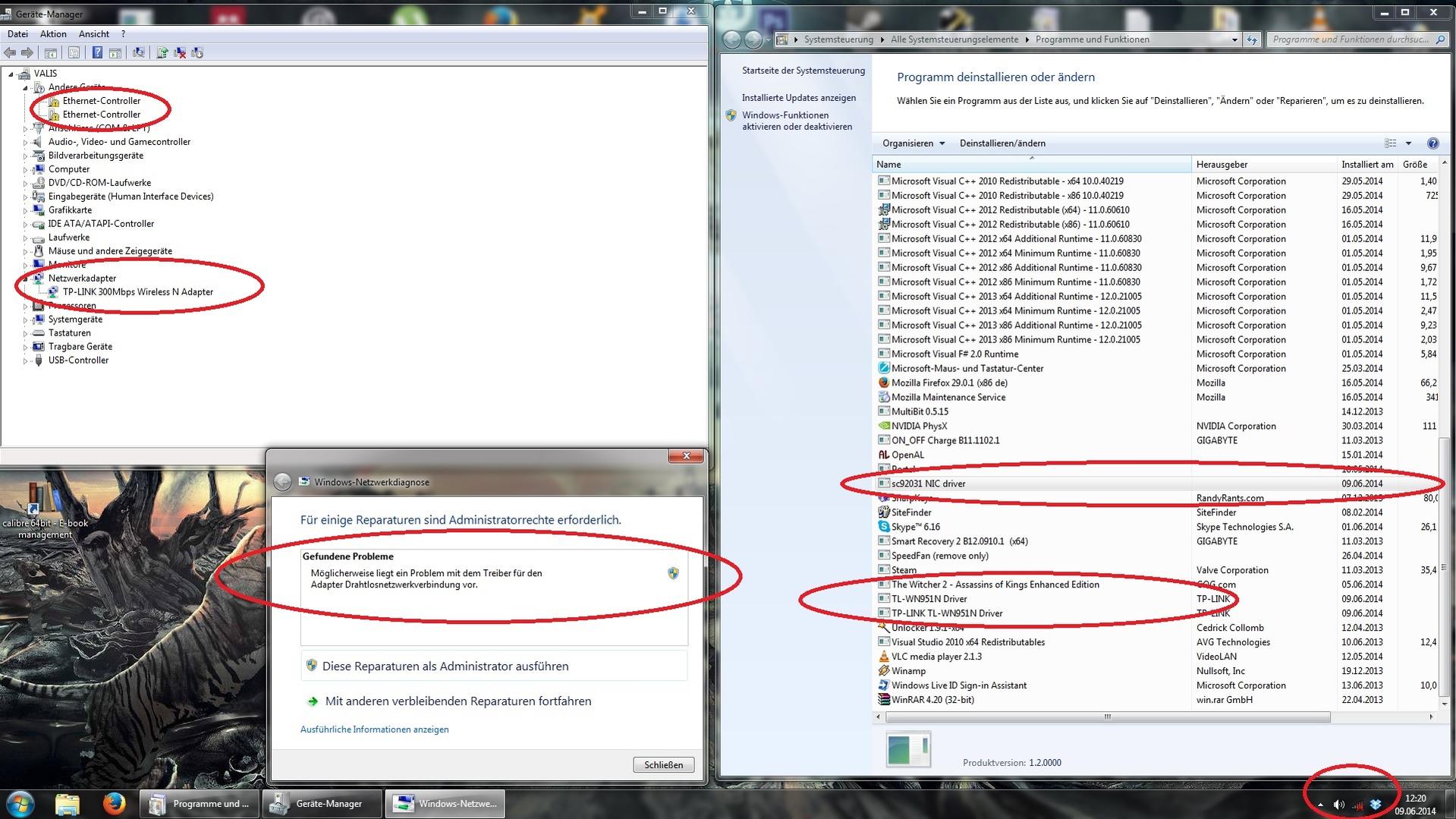This screenshot has height=819, width=1456.
Task: Sort programs by Name column
Action: point(1032,165)
